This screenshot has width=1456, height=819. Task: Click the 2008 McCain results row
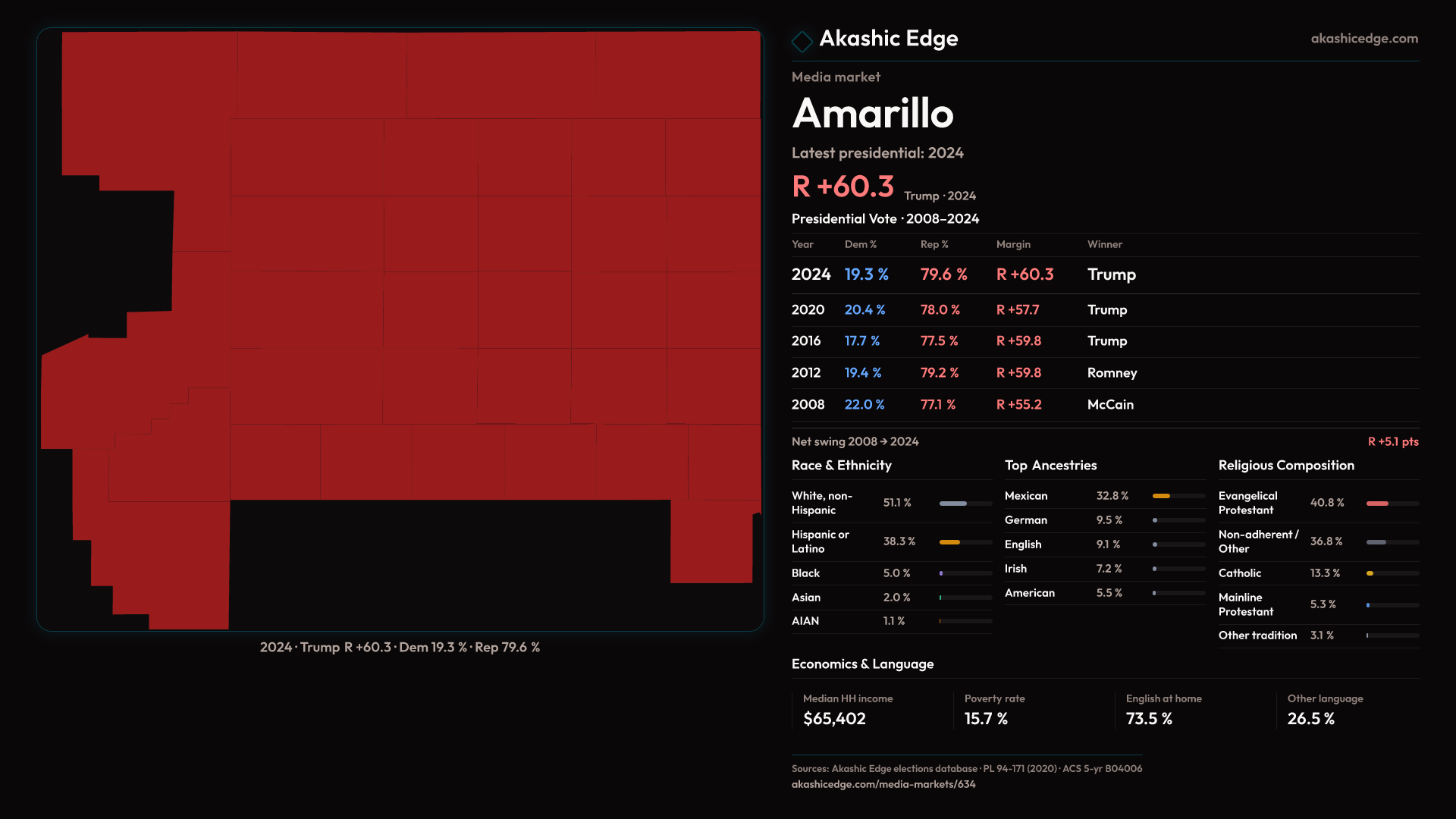click(x=1104, y=405)
